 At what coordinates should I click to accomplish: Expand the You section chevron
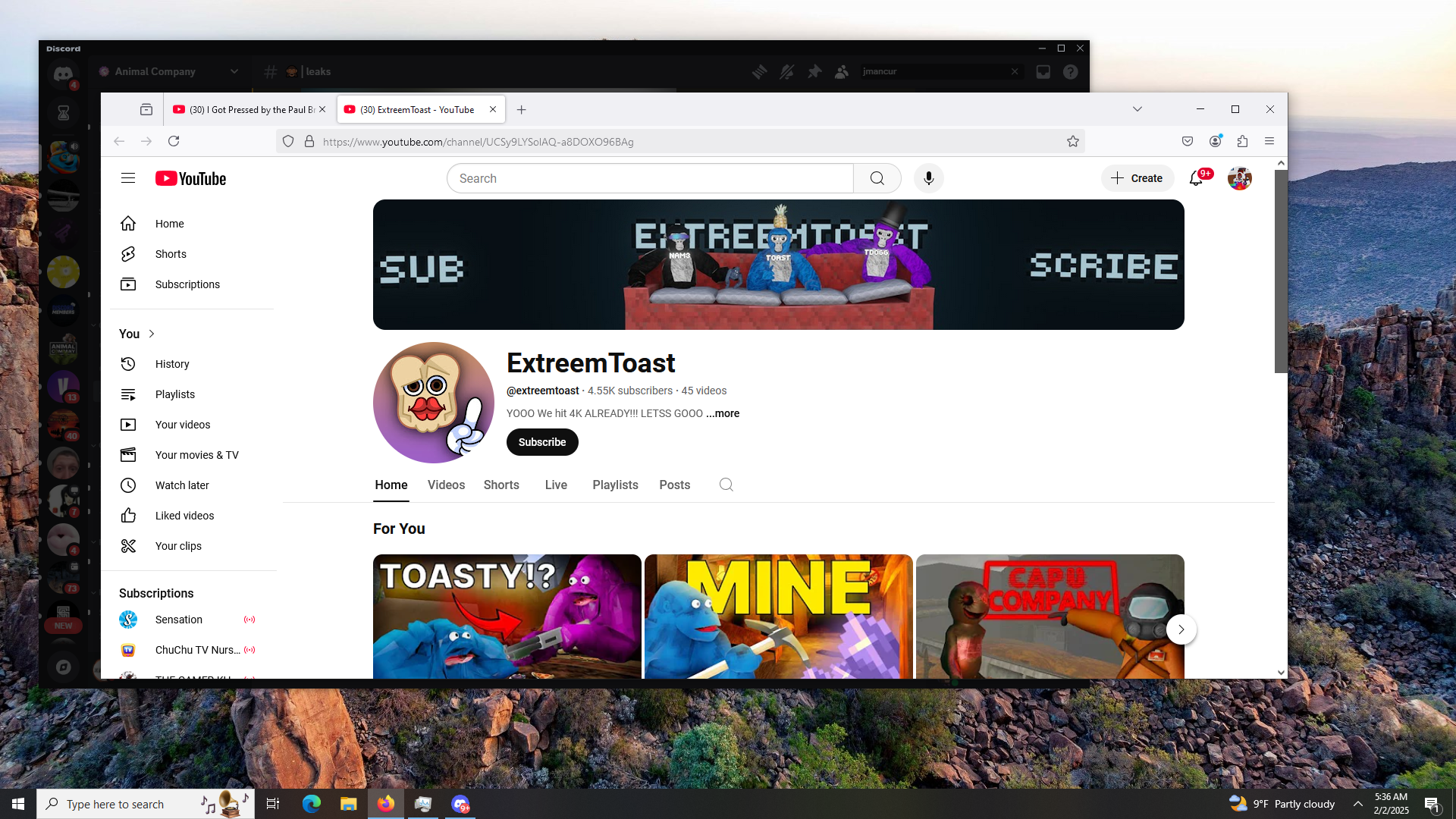[x=152, y=334]
